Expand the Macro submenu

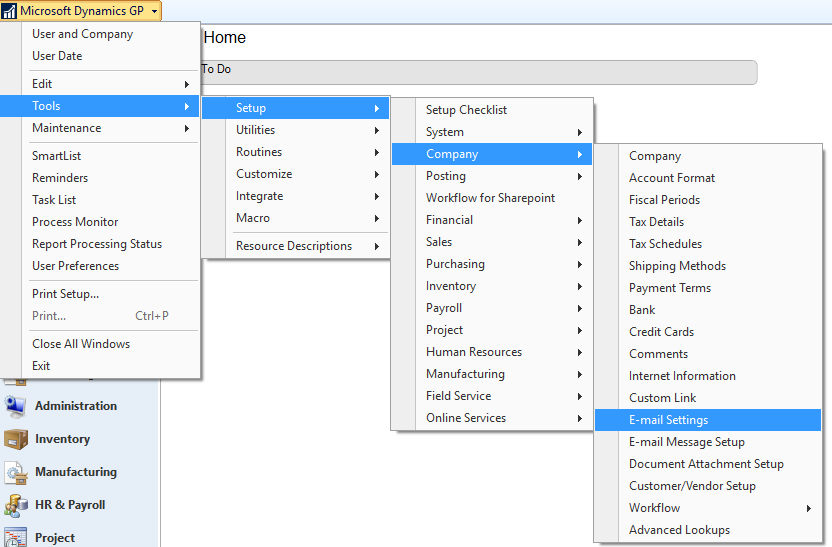point(296,218)
